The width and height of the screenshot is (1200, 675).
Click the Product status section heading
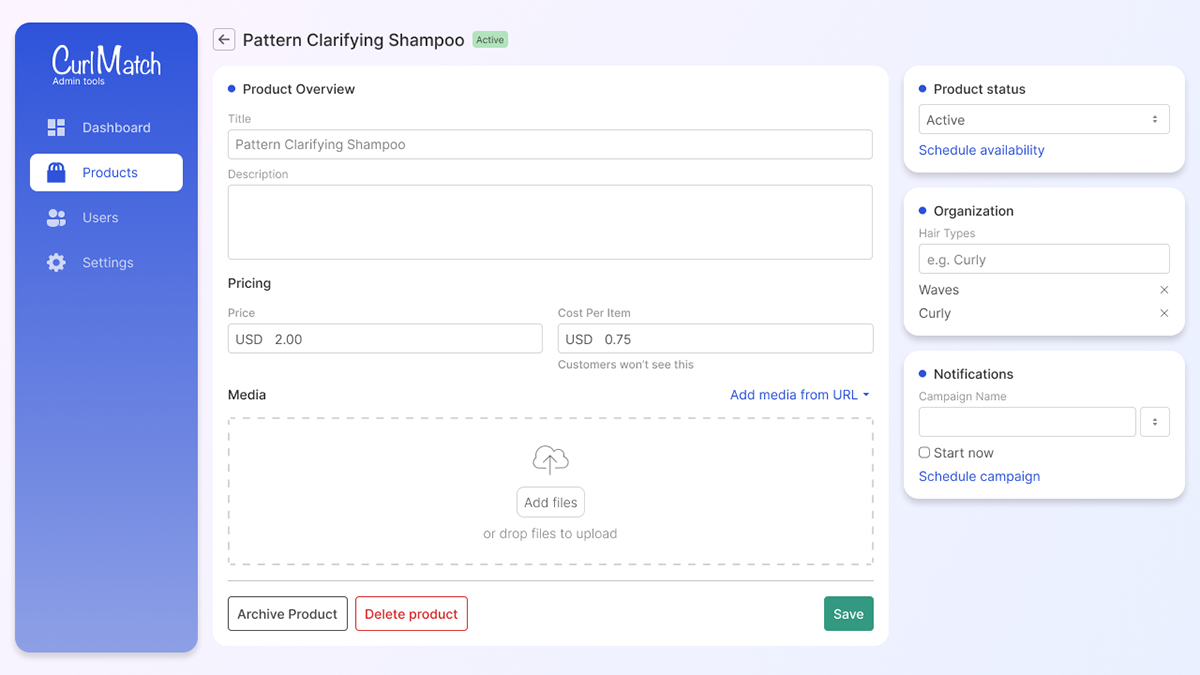coord(980,89)
